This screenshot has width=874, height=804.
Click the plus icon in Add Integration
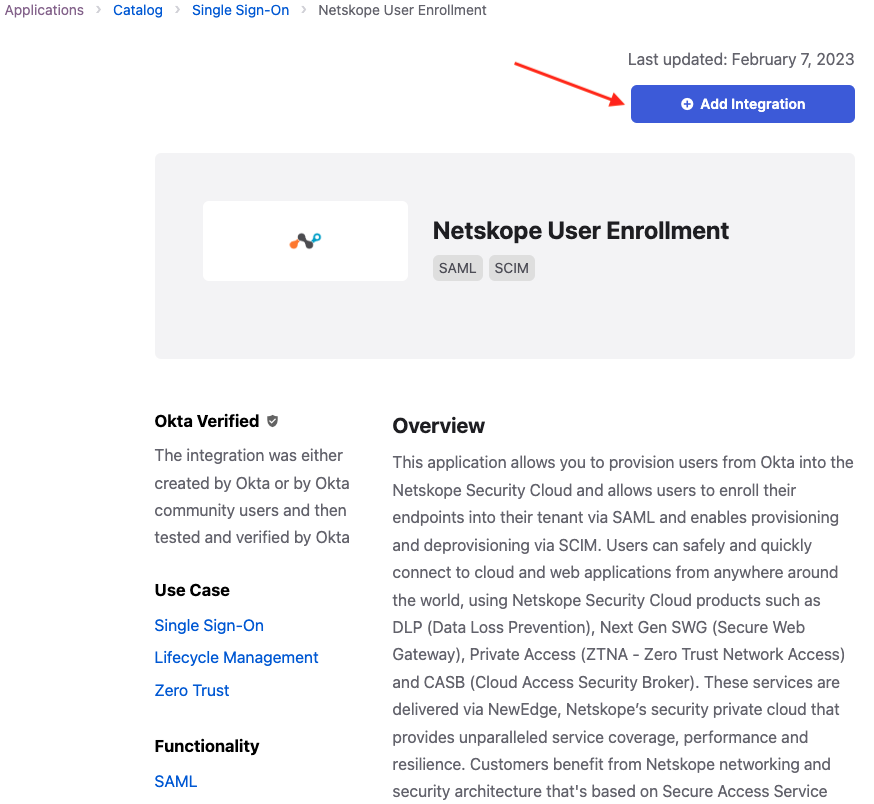click(687, 104)
